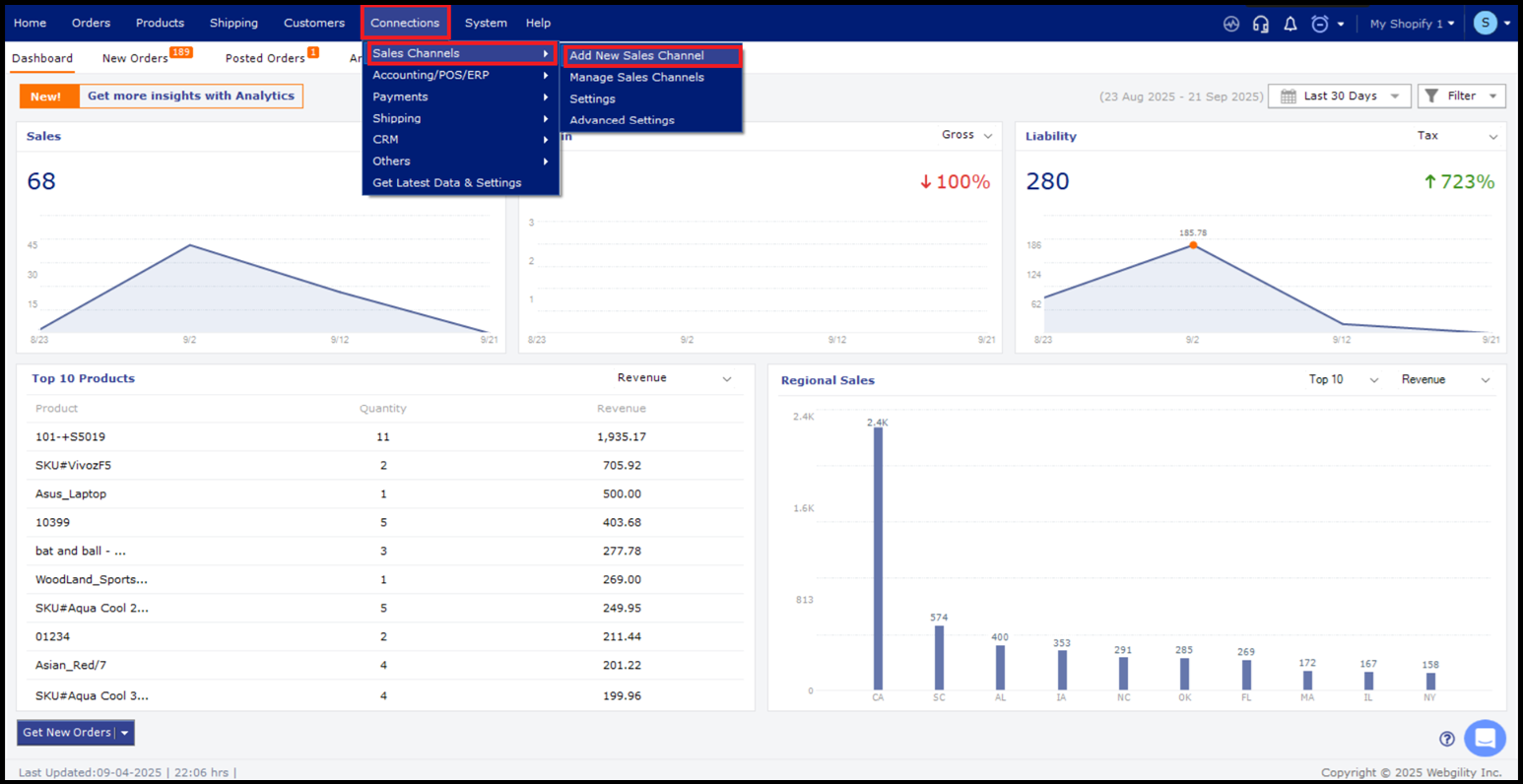Click the alarm clock scheduler icon

point(1320,24)
